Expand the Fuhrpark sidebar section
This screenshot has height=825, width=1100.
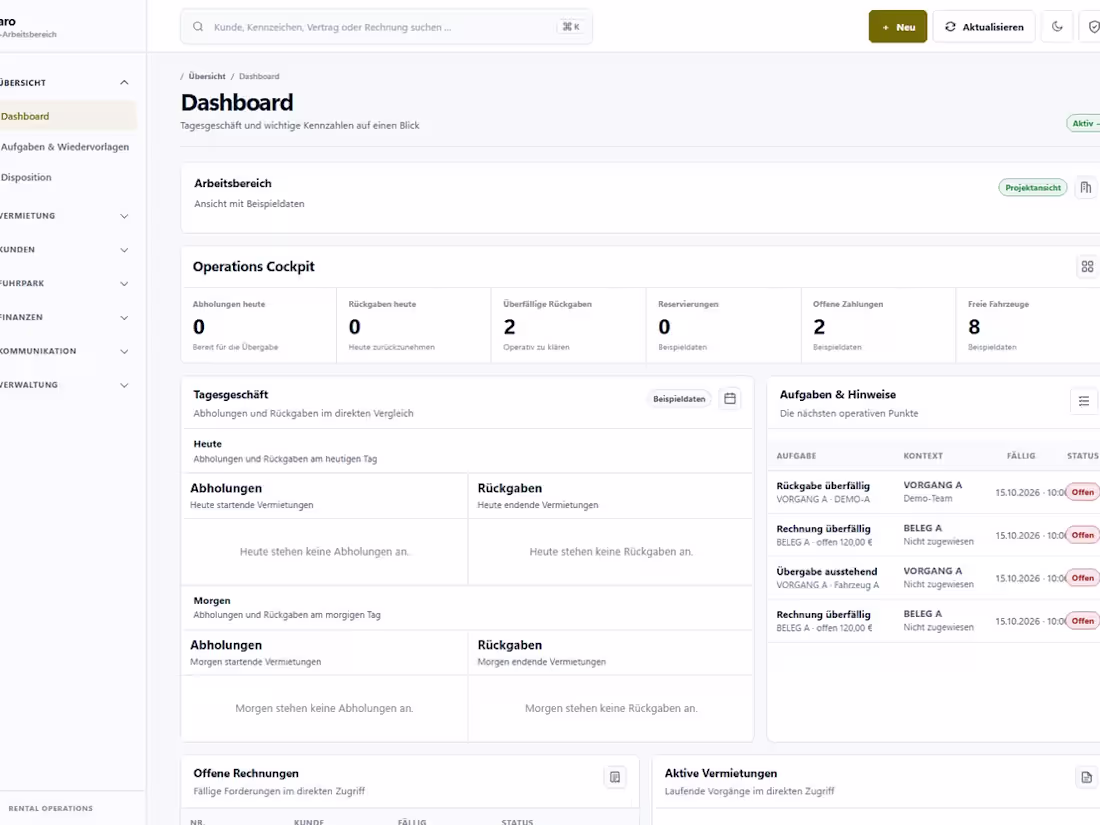[x=65, y=283]
